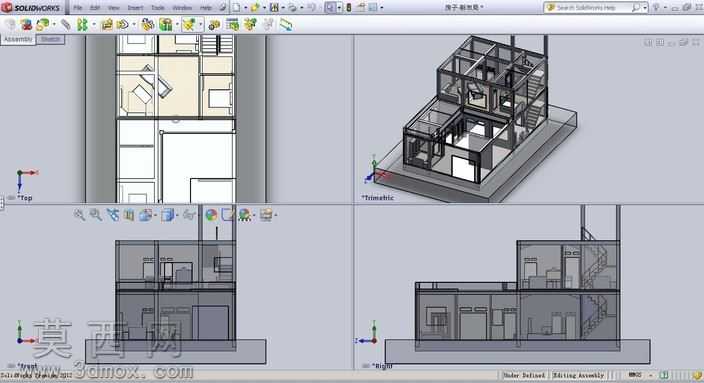Start a New Motion Study
Screen dimensions: 704x383
coord(214,24)
